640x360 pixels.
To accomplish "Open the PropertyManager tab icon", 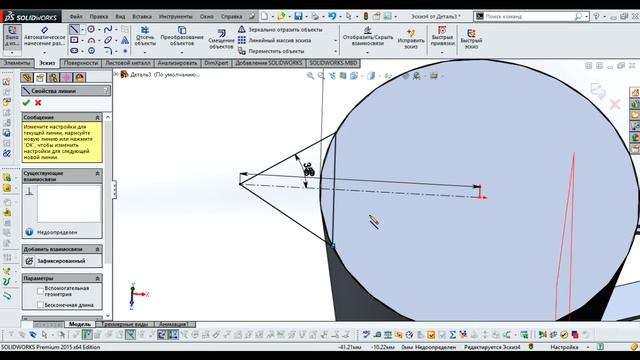I will pyautogui.click(x=40, y=78).
